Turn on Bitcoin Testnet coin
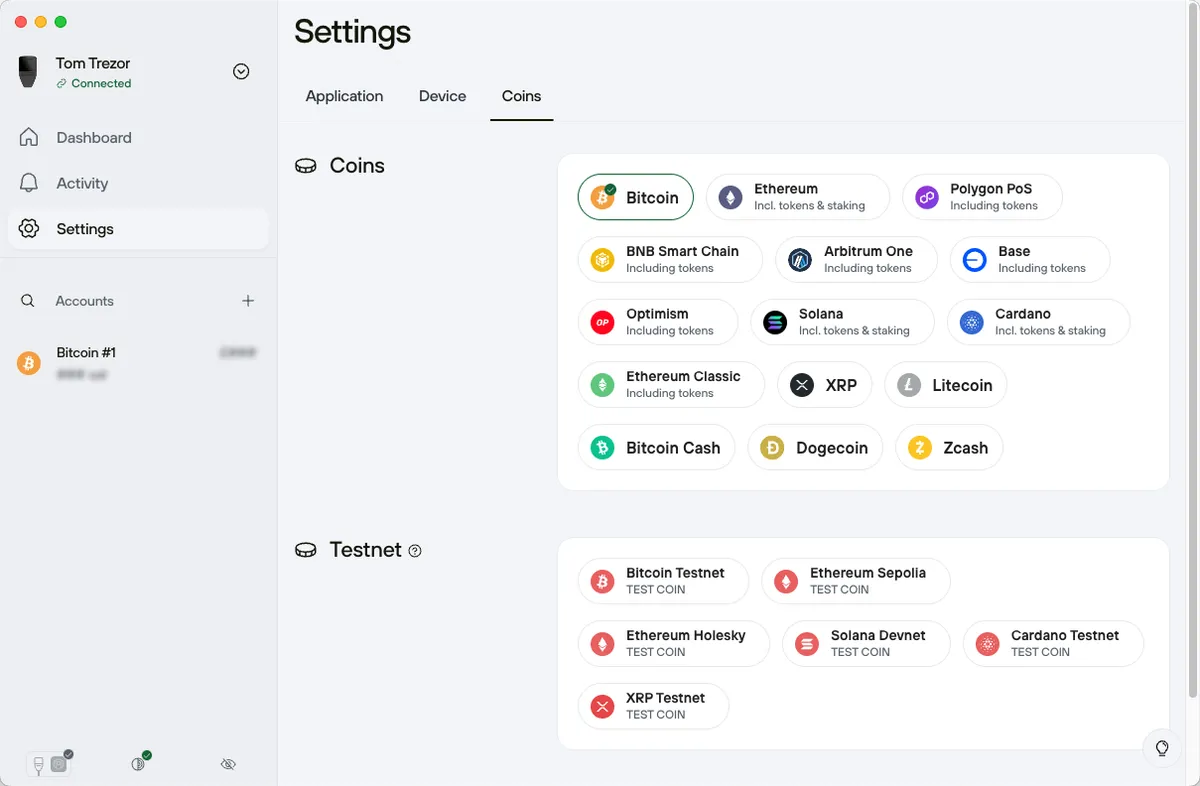The width and height of the screenshot is (1200, 786). [x=663, y=580]
